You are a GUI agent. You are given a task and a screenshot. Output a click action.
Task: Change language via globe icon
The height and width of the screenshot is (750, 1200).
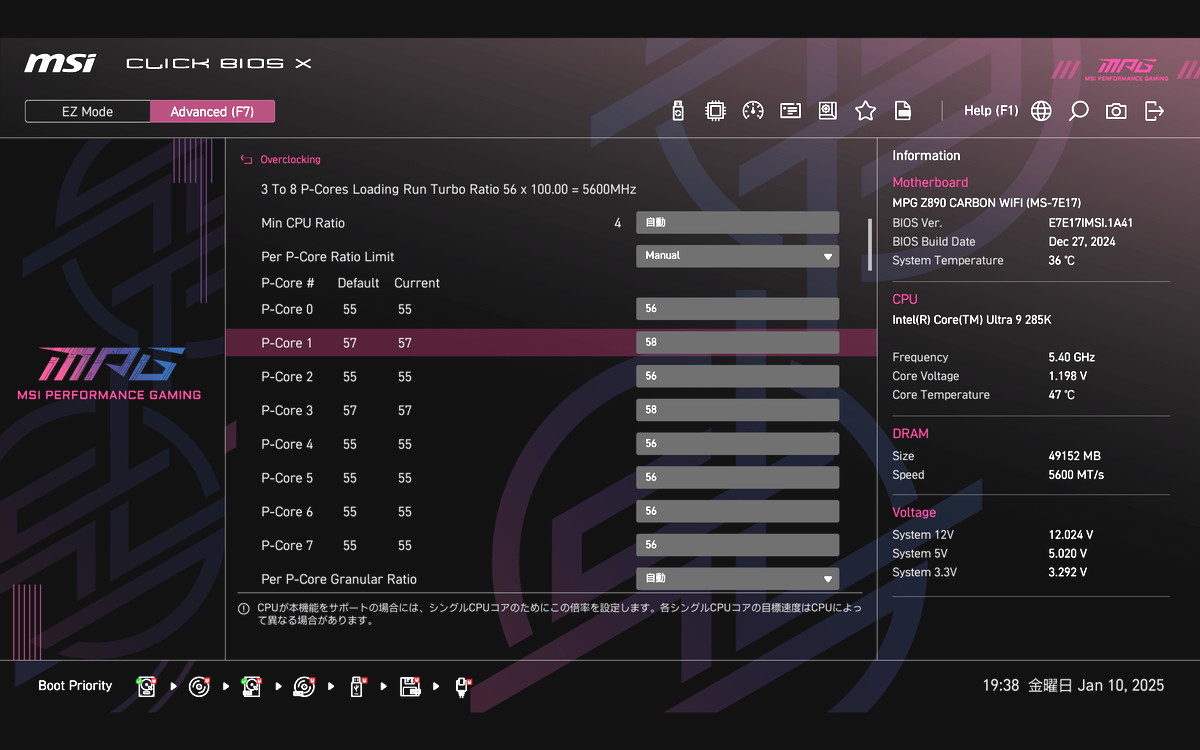click(1041, 111)
